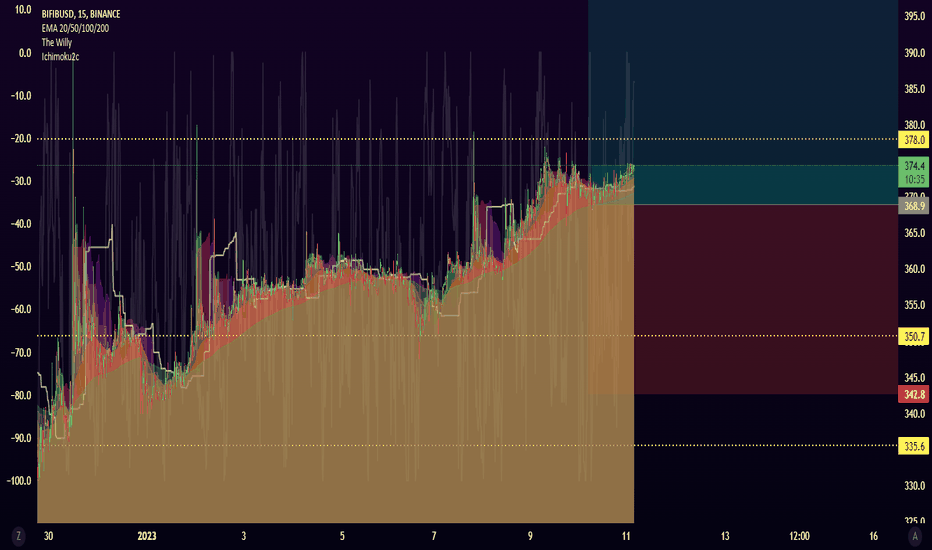Click the 335.6 yellow price label
The height and width of the screenshot is (550, 932).
click(914, 446)
